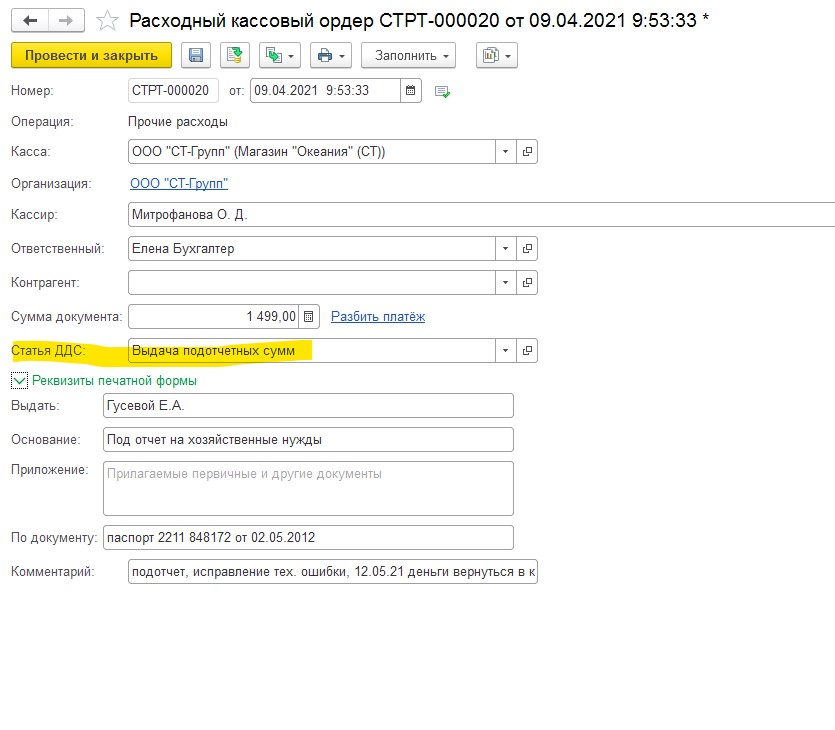The image size is (835, 730).
Task: Save document using the floppy disk icon
Action: pyautogui.click(x=196, y=56)
